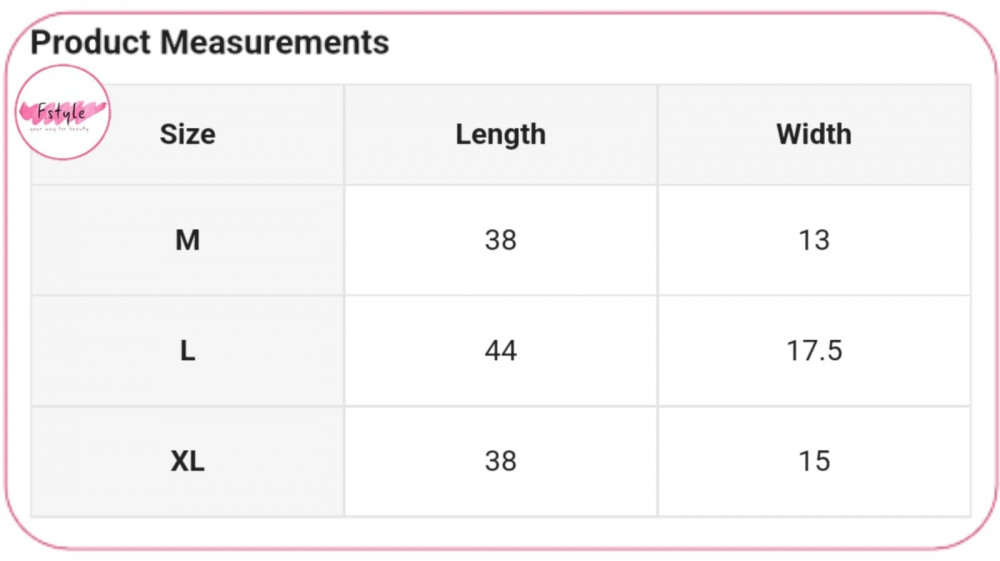Click the Fstyle script text in logo
The image size is (1000, 561).
61,113
